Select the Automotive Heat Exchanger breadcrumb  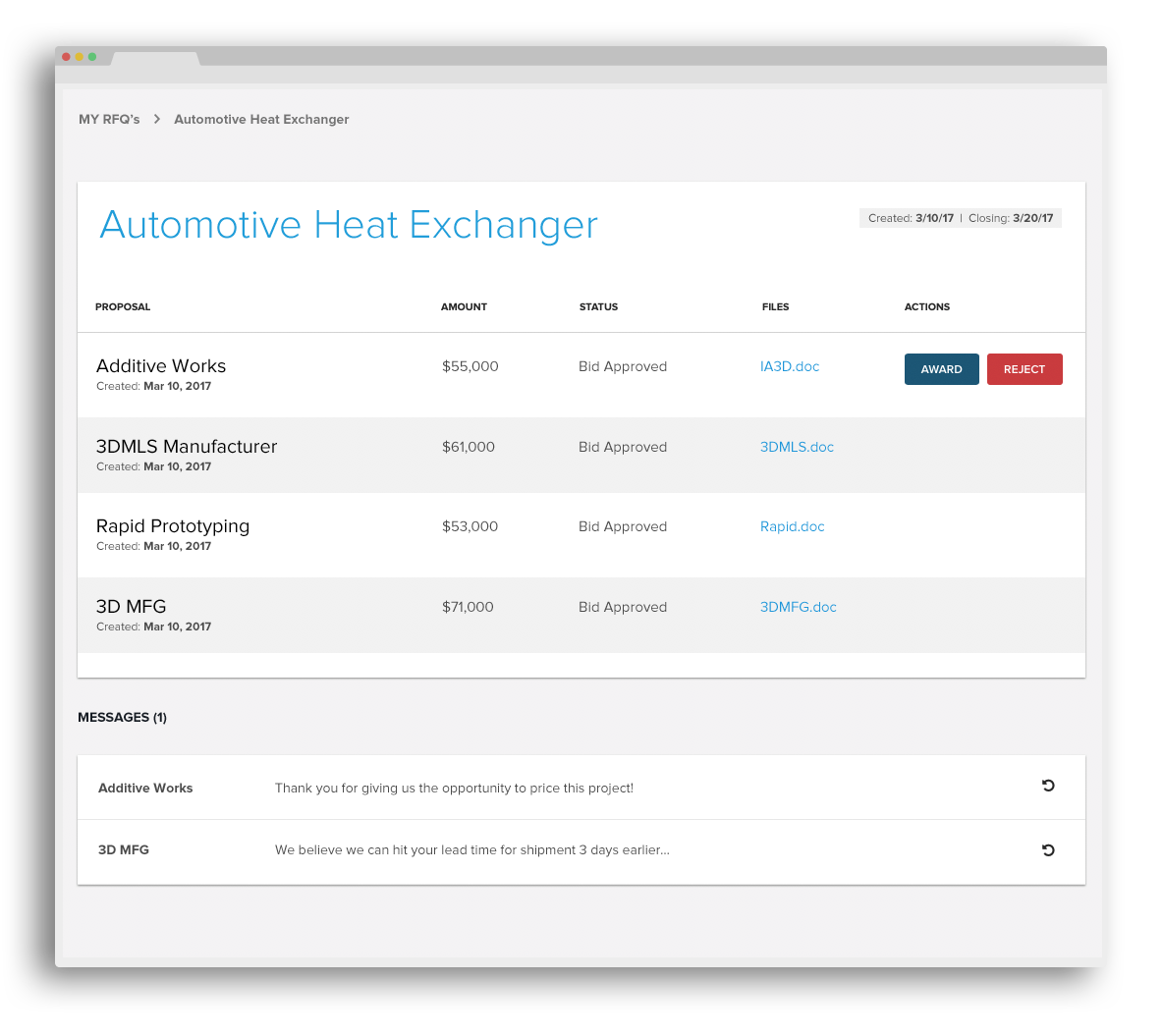point(261,120)
